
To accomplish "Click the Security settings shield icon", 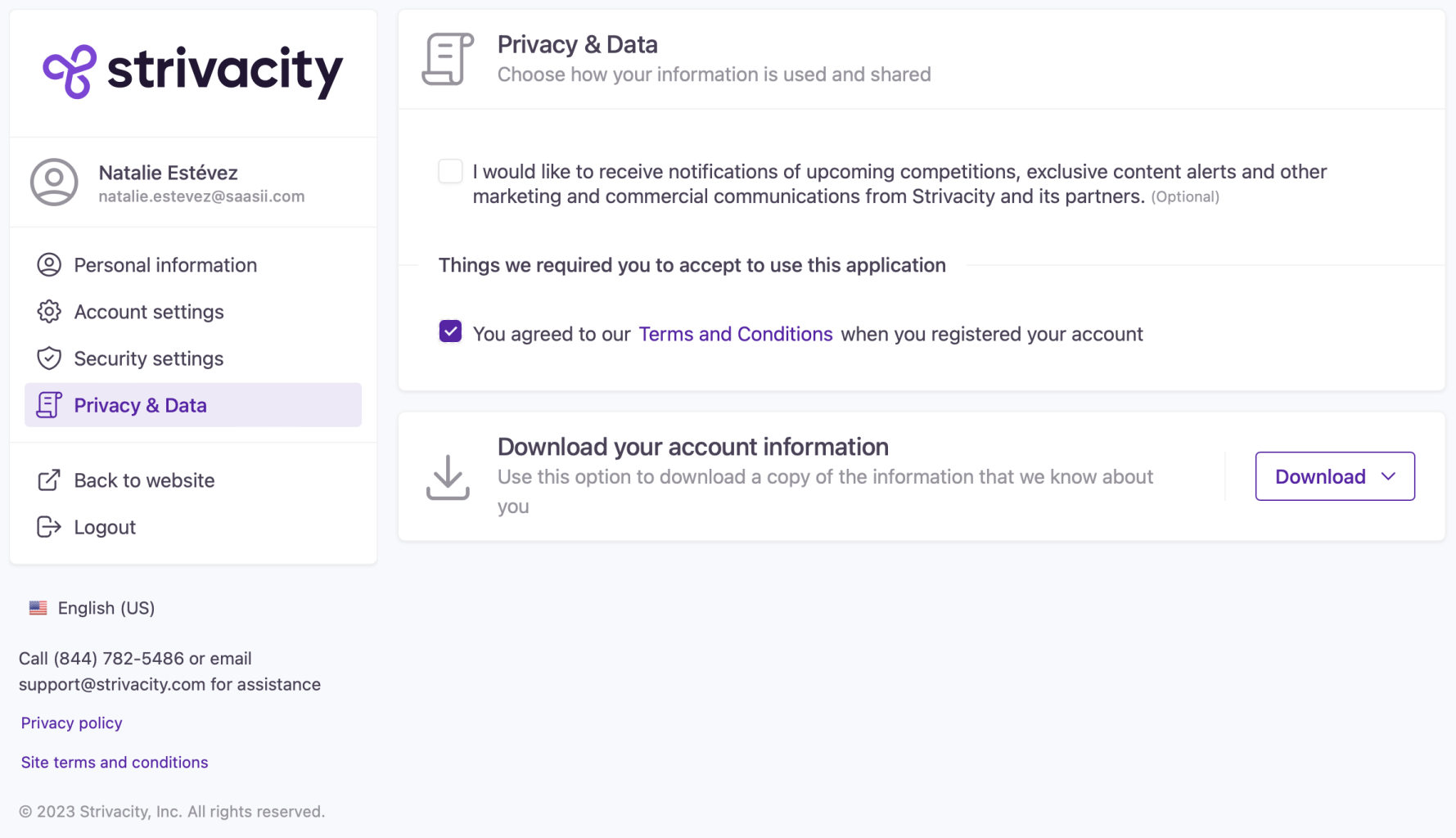I will click(49, 358).
